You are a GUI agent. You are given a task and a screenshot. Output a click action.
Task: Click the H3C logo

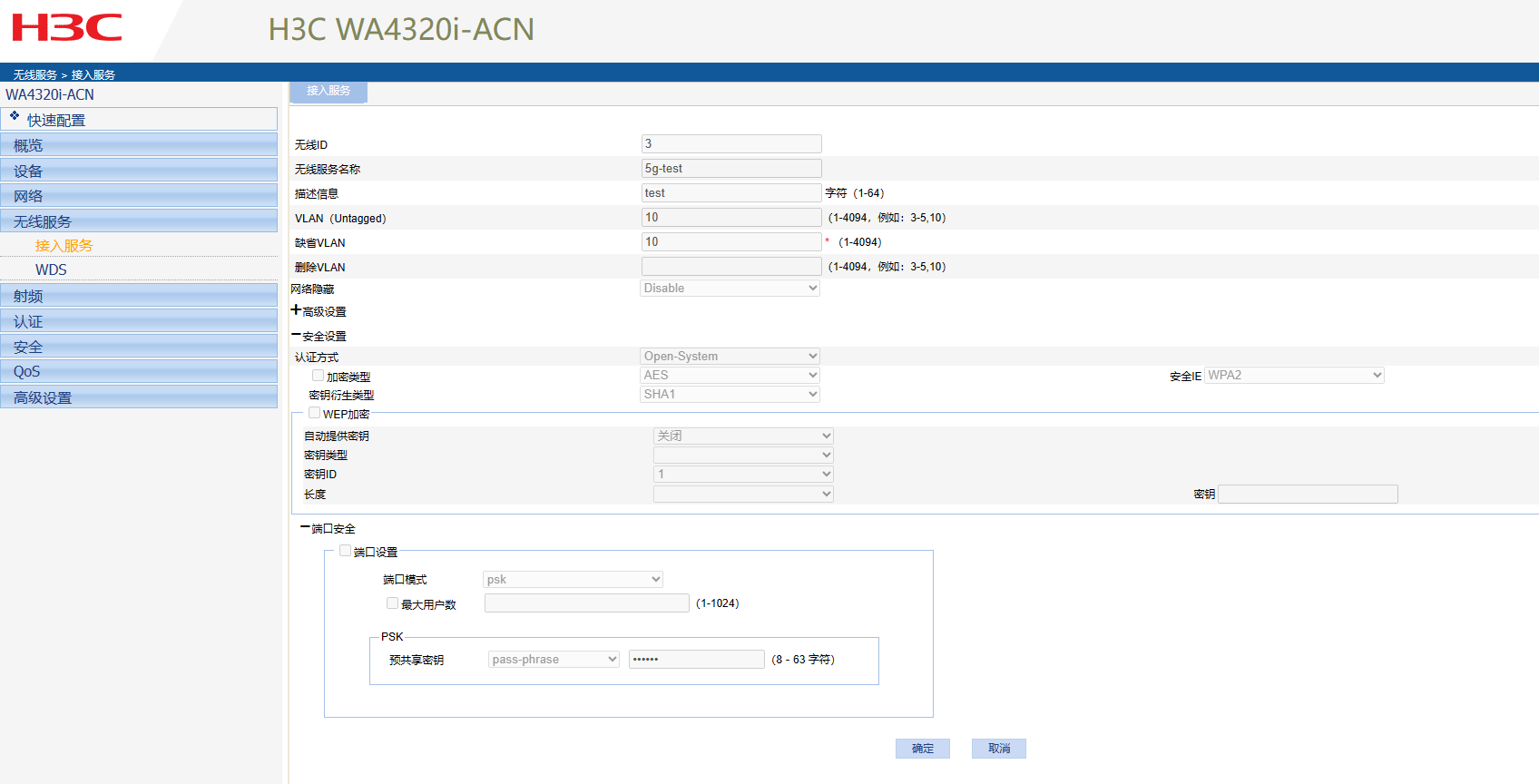(x=67, y=28)
